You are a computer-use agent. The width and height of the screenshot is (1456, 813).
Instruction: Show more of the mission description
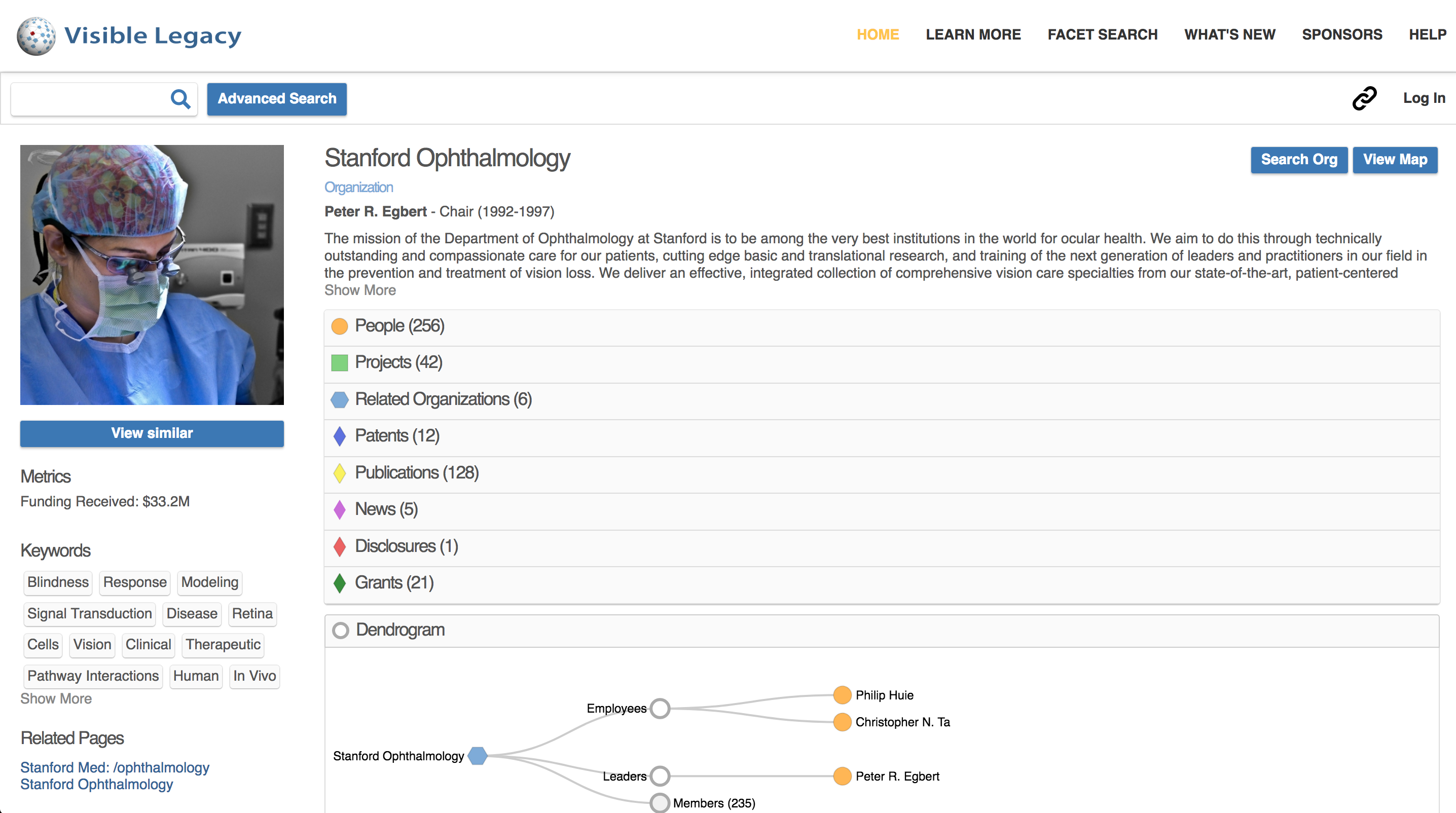coord(359,290)
